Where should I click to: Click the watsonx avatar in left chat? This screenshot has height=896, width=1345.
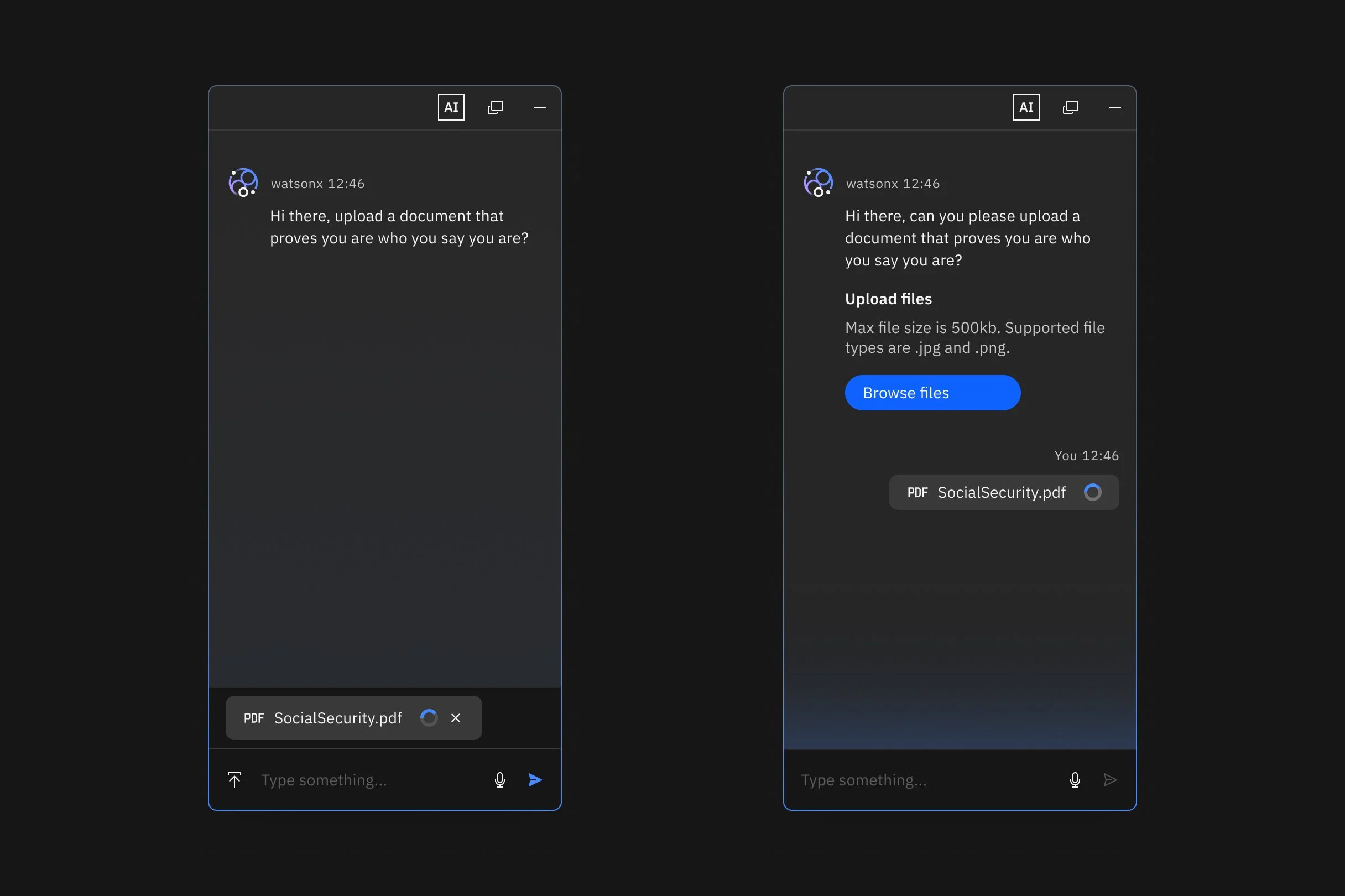click(243, 183)
